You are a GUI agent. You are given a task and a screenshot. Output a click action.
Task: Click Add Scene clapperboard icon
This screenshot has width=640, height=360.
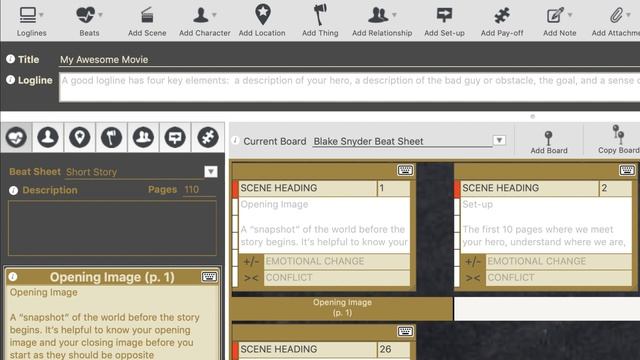pyautogui.click(x=147, y=16)
